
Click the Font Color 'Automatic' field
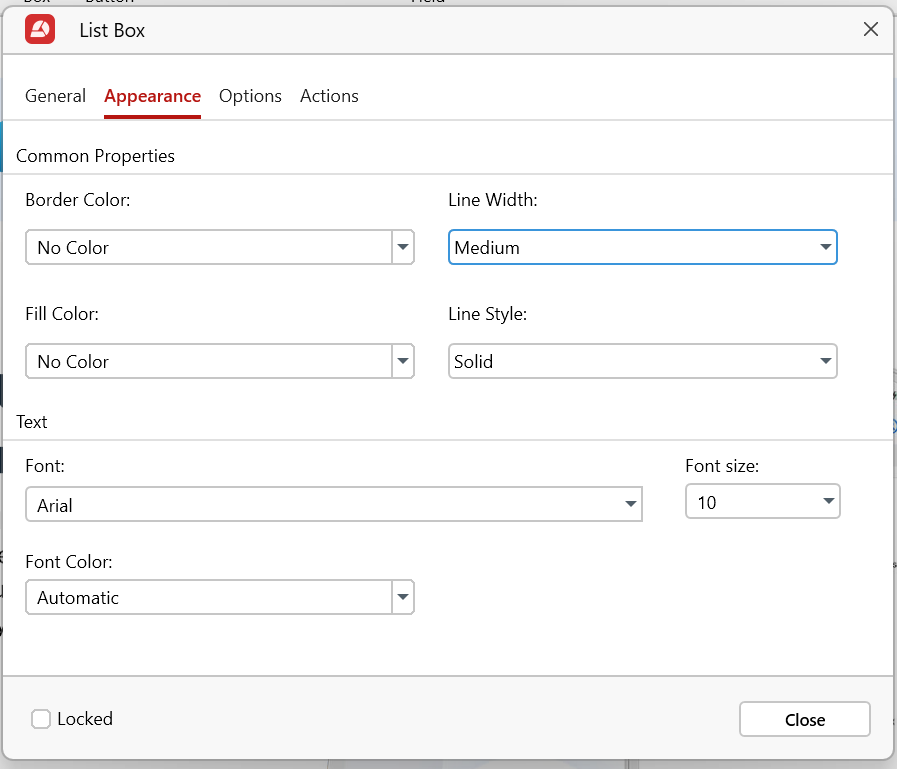click(x=208, y=597)
